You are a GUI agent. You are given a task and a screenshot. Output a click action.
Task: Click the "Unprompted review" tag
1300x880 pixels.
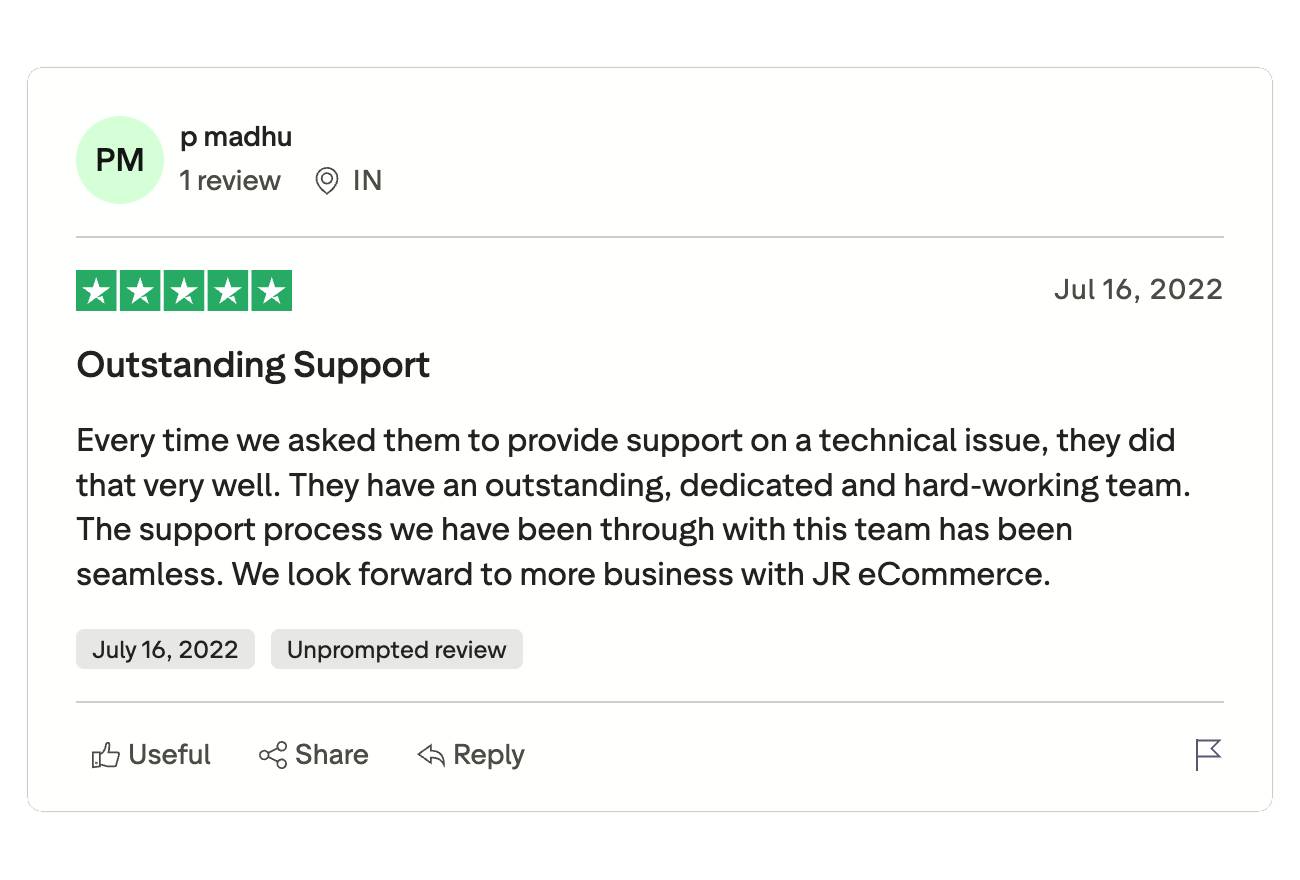pos(396,650)
